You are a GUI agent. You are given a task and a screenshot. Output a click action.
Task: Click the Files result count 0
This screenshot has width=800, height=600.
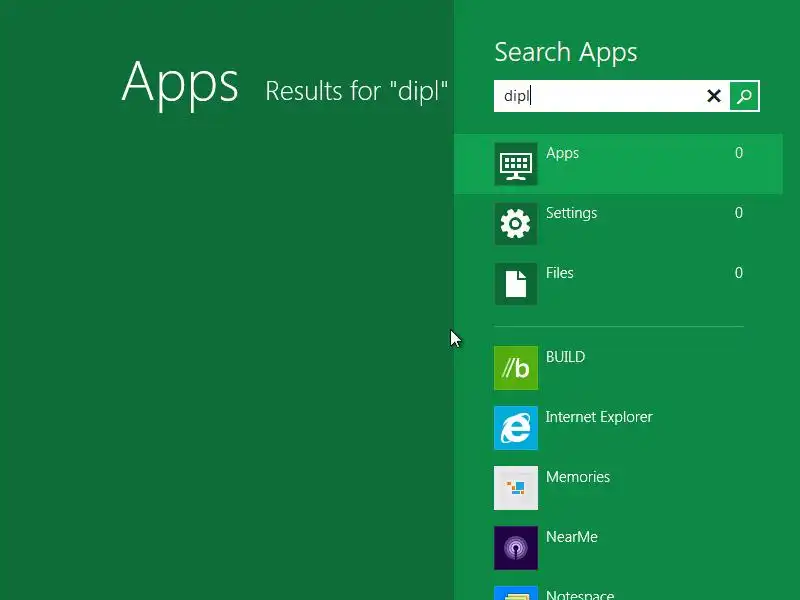coord(739,273)
